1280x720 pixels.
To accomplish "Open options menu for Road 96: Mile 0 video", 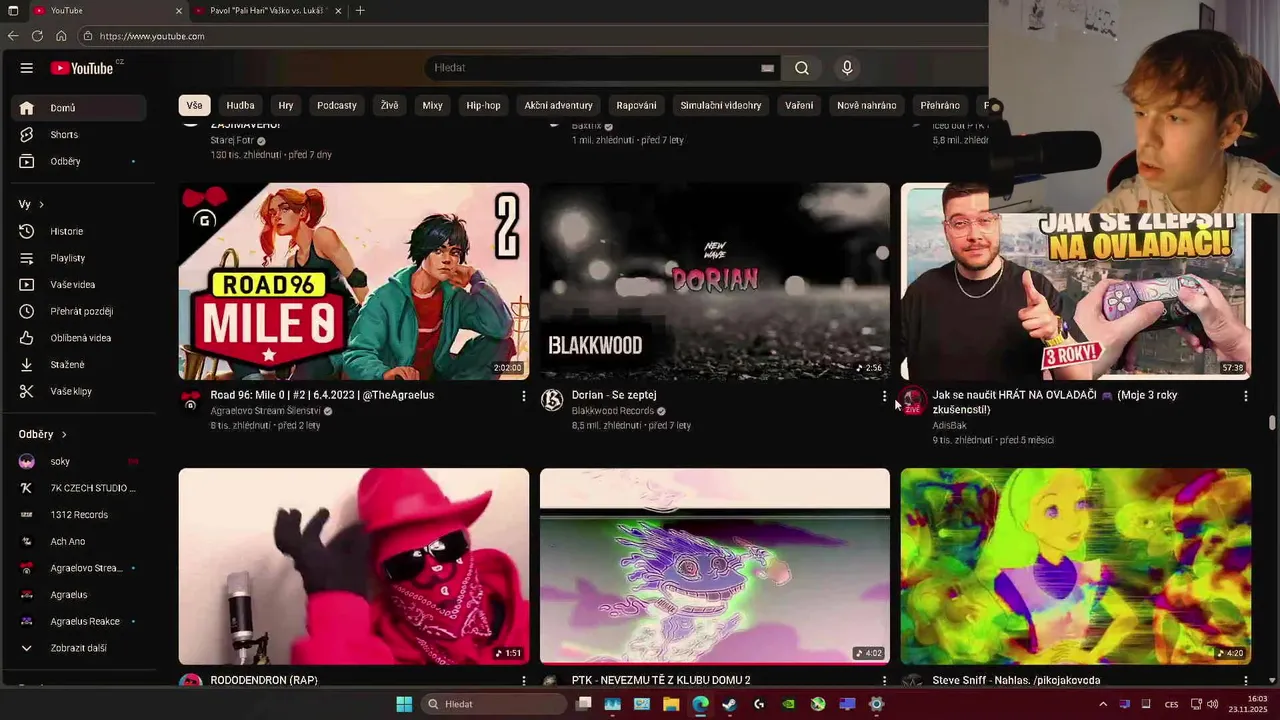I will (523, 396).
